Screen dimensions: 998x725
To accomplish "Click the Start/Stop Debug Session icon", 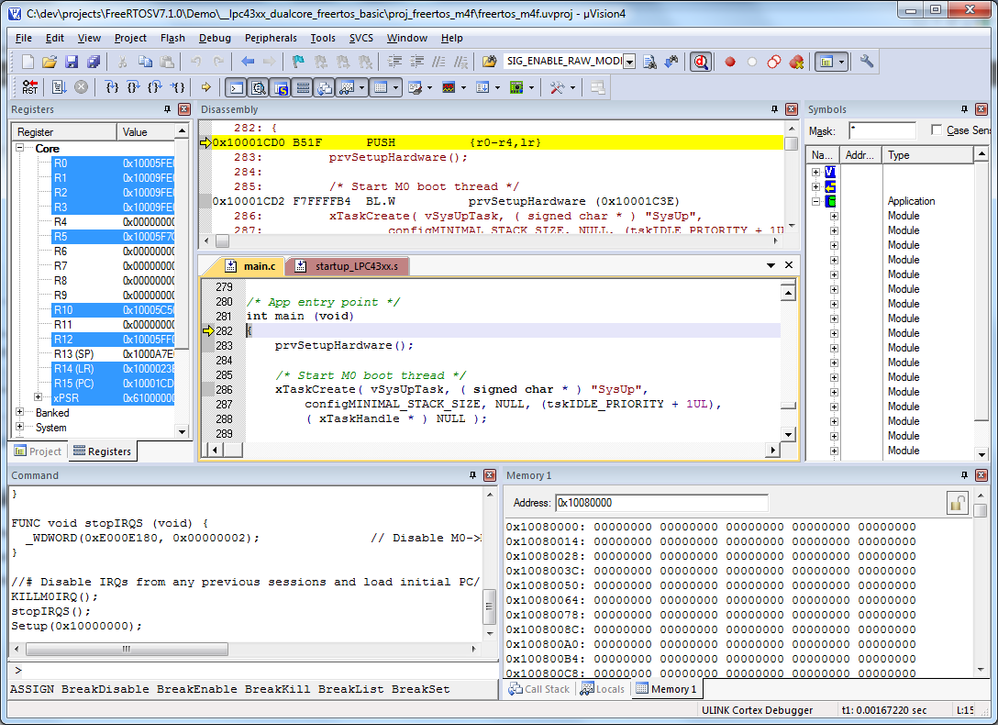I will click(700, 62).
